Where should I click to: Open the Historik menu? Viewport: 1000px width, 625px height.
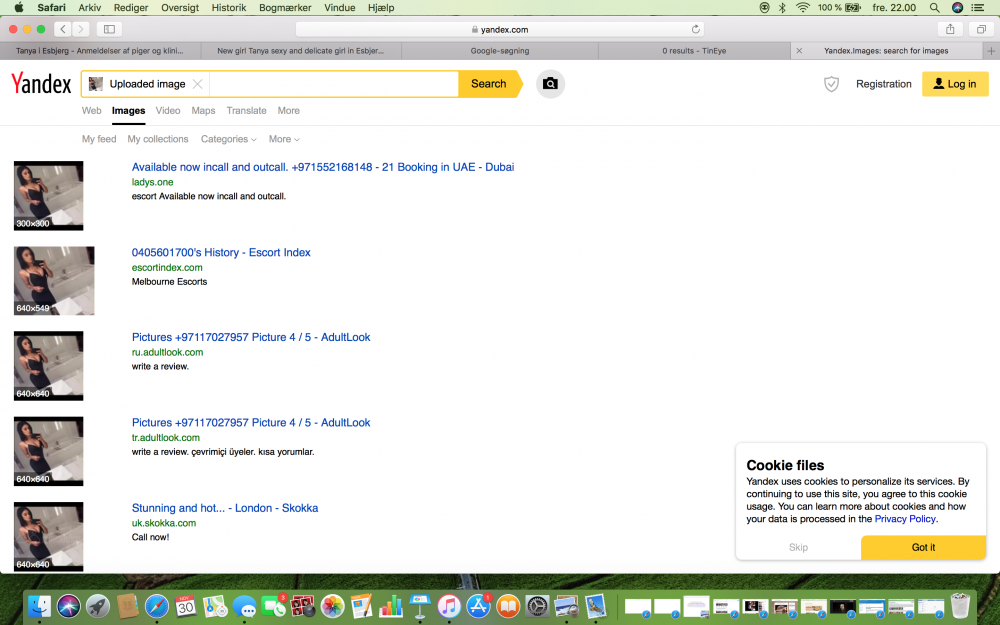pos(228,8)
